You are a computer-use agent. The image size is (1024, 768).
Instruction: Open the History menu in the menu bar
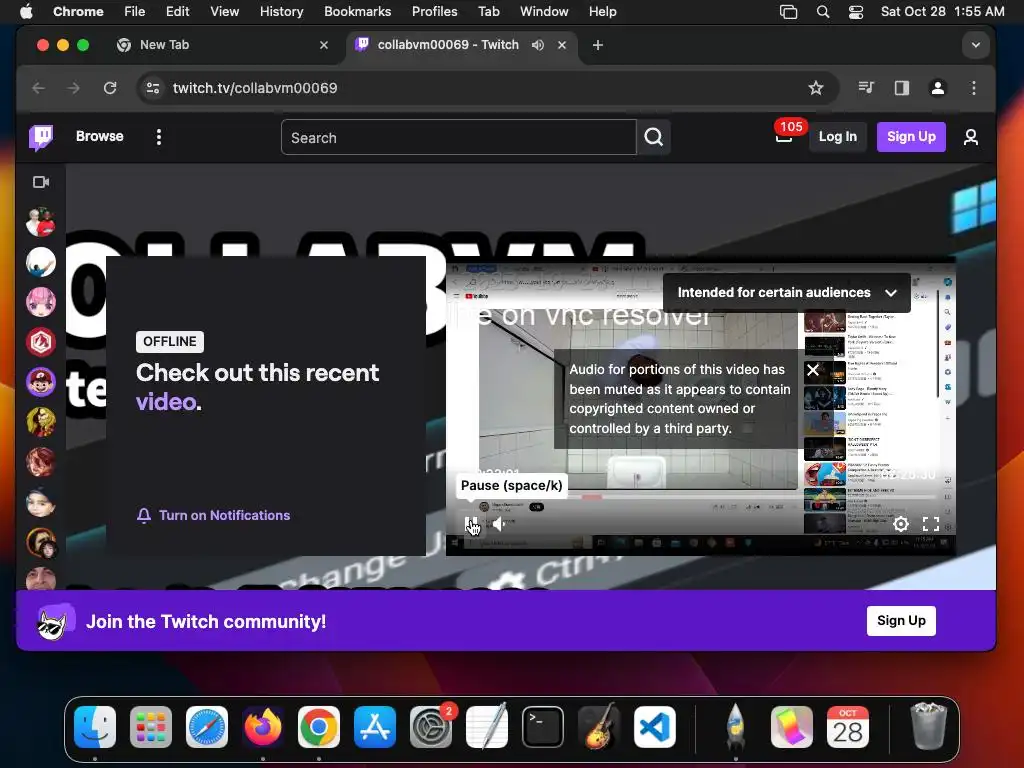tap(281, 11)
